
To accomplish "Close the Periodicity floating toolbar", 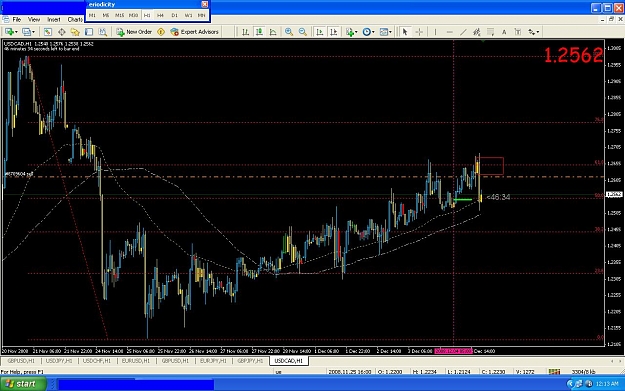I will click(204, 4).
